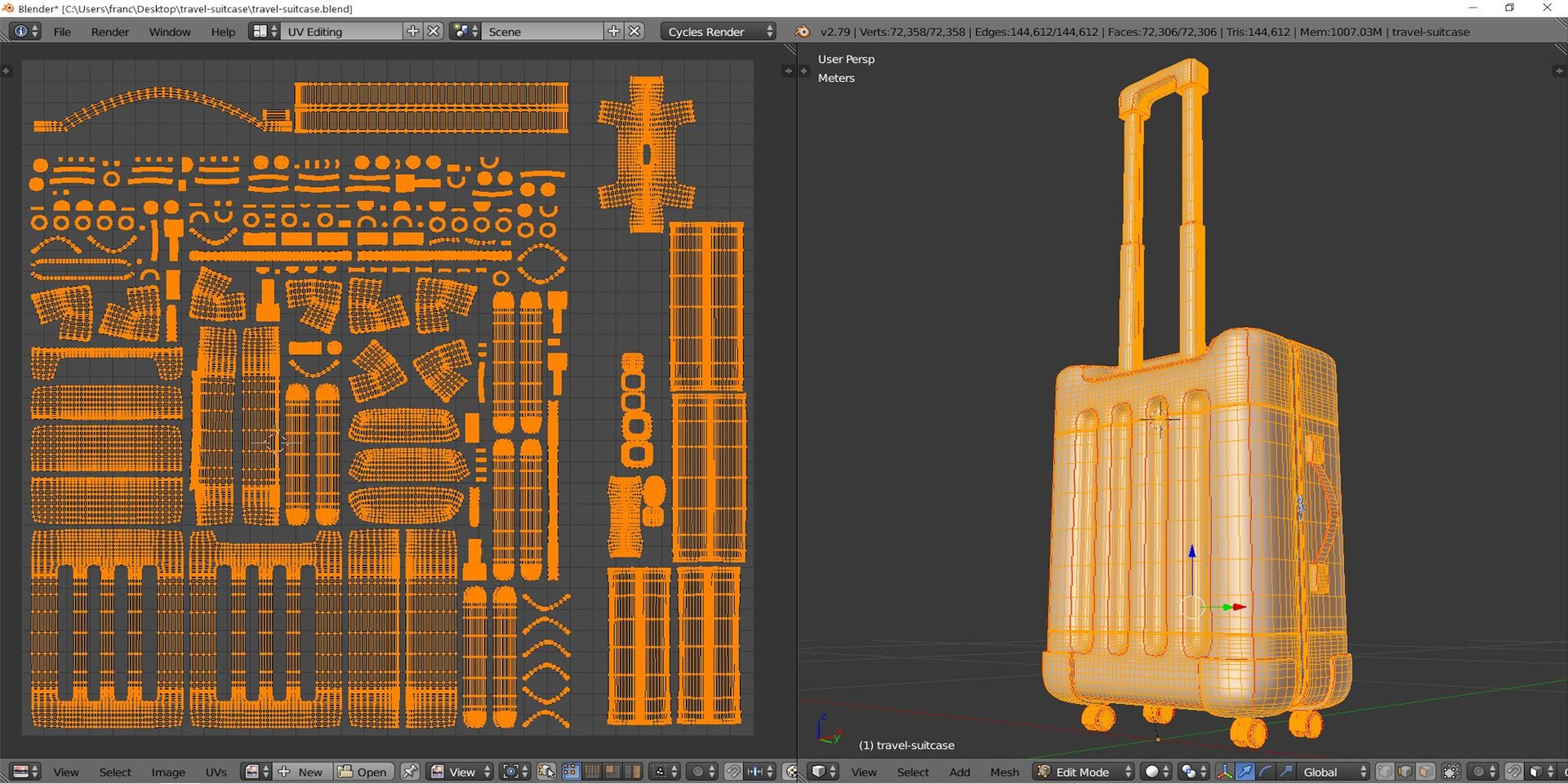The width and height of the screenshot is (1568, 784).
Task: Click the New image button
Action: point(304,771)
